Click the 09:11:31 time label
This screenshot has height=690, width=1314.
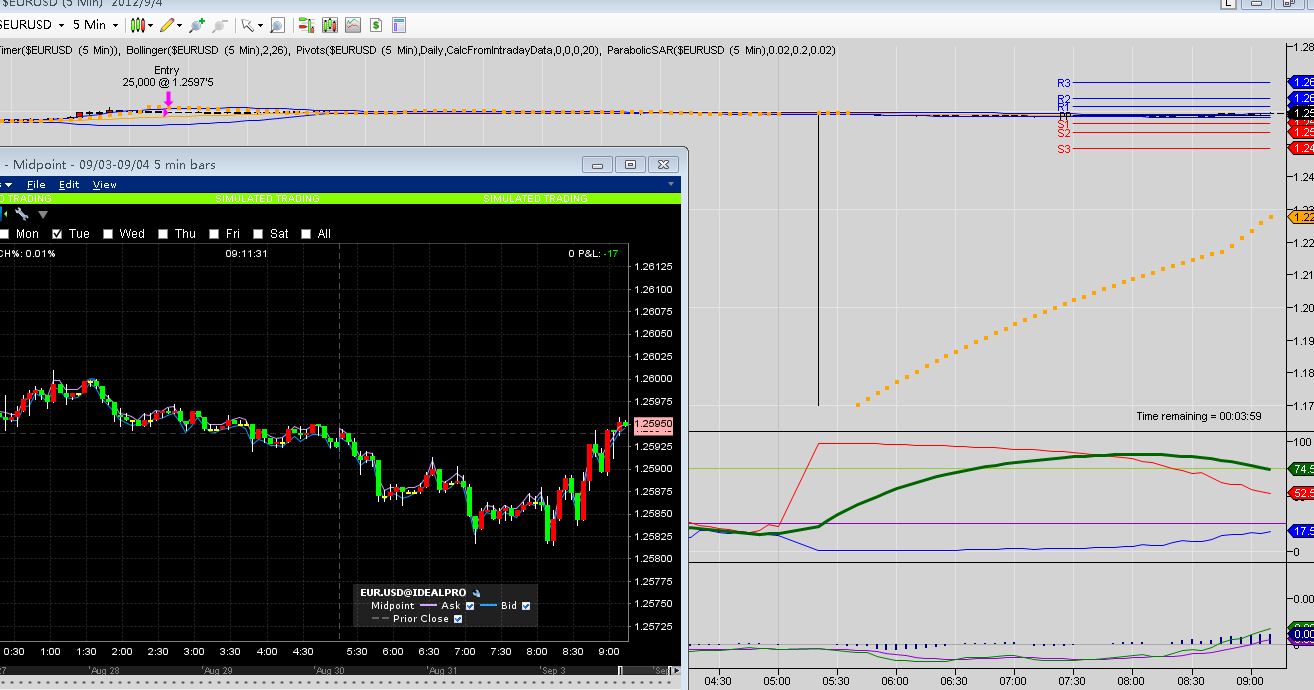click(x=247, y=253)
